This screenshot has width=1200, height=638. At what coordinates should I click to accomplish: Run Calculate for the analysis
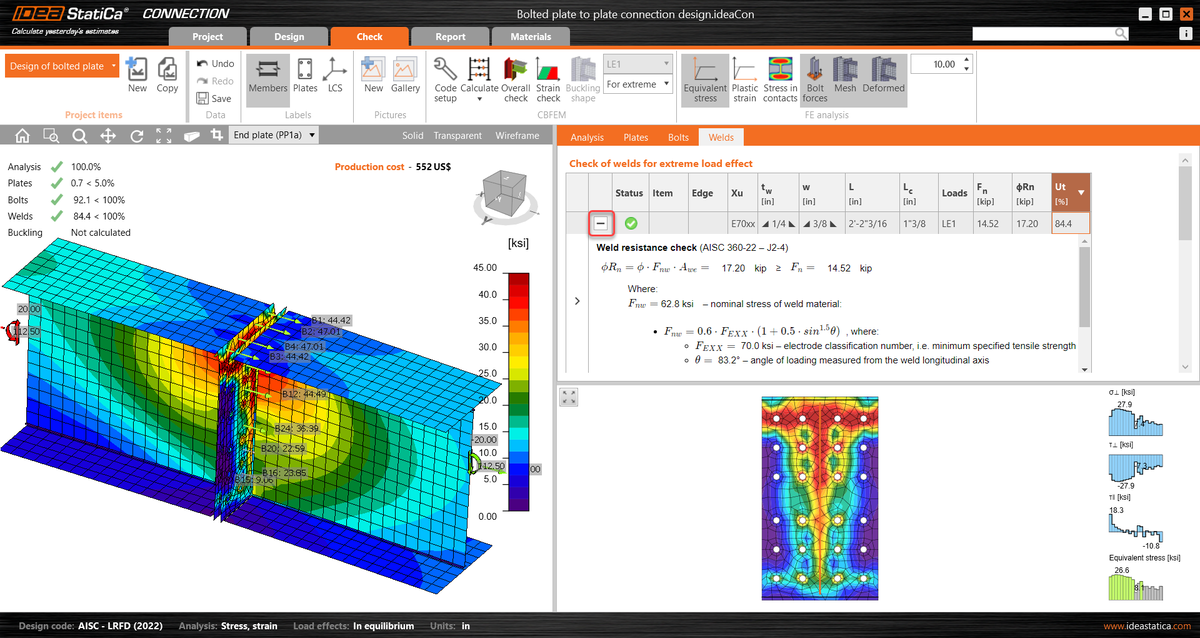479,74
